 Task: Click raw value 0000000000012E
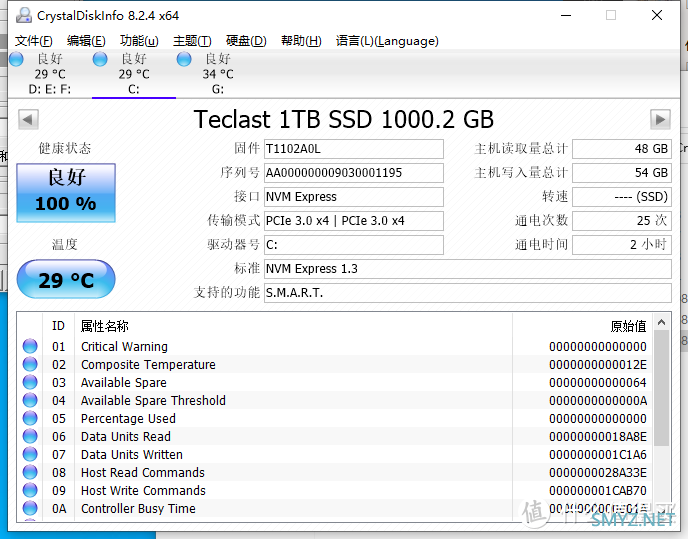pyautogui.click(x=598, y=365)
